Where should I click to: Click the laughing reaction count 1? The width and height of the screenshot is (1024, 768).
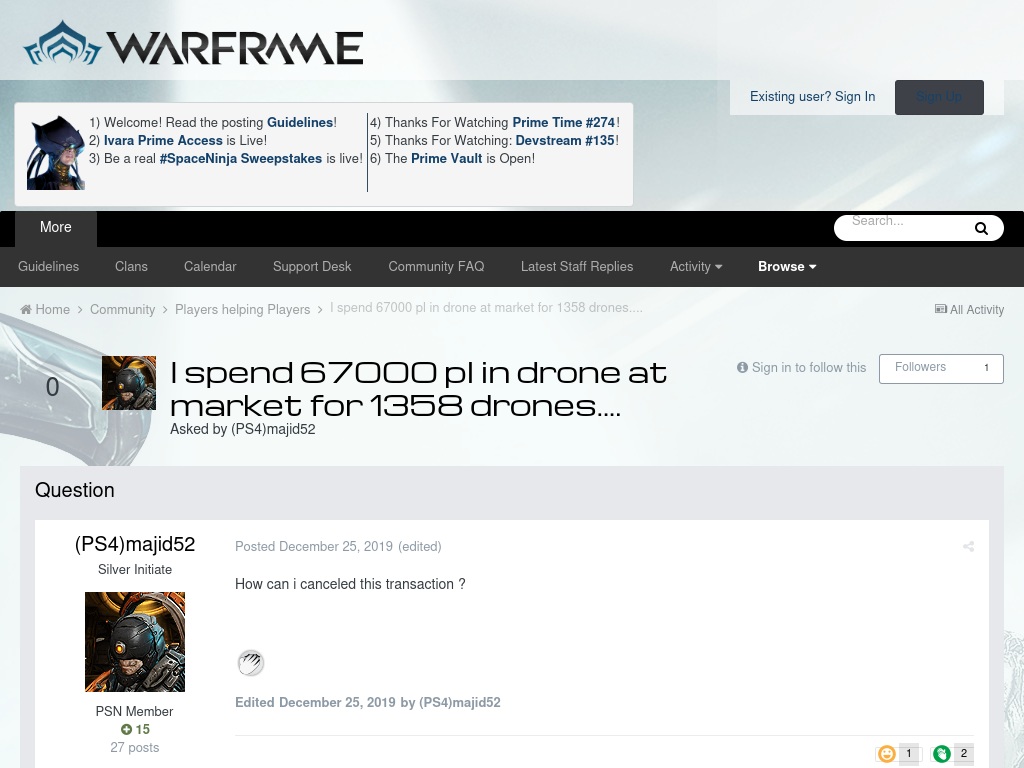coord(908,754)
